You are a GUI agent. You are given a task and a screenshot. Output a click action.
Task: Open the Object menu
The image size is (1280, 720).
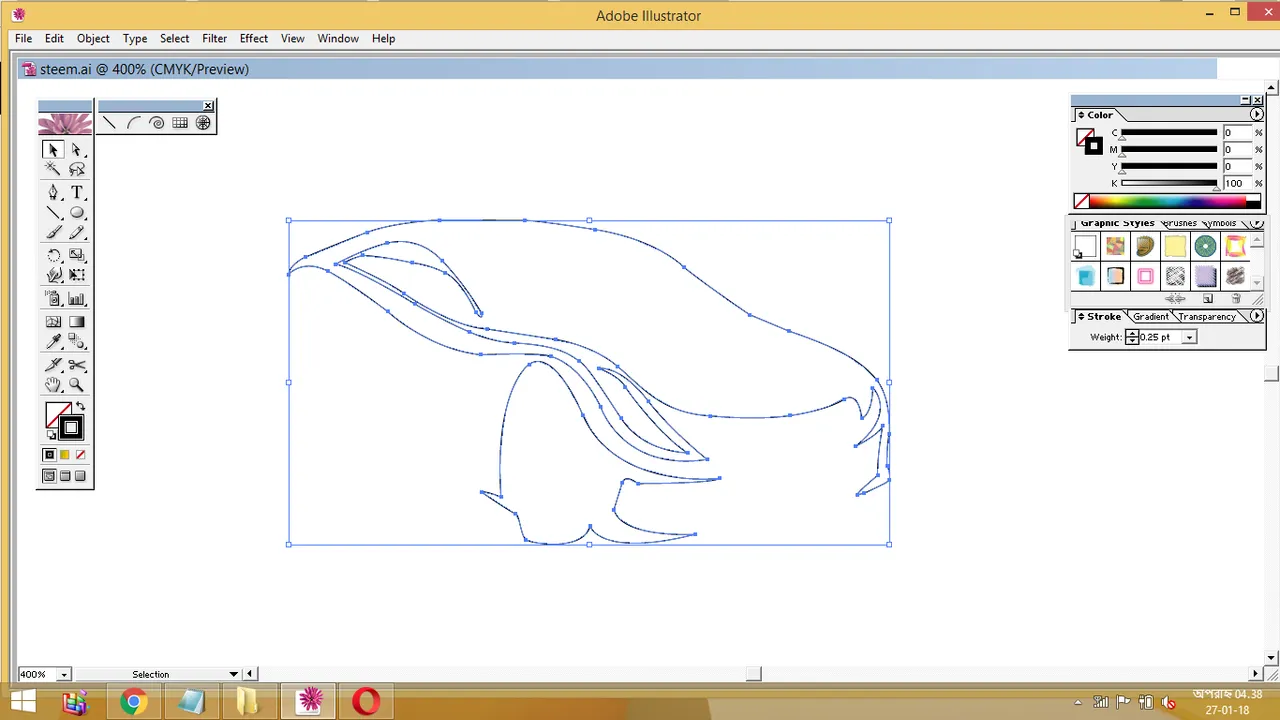click(93, 38)
